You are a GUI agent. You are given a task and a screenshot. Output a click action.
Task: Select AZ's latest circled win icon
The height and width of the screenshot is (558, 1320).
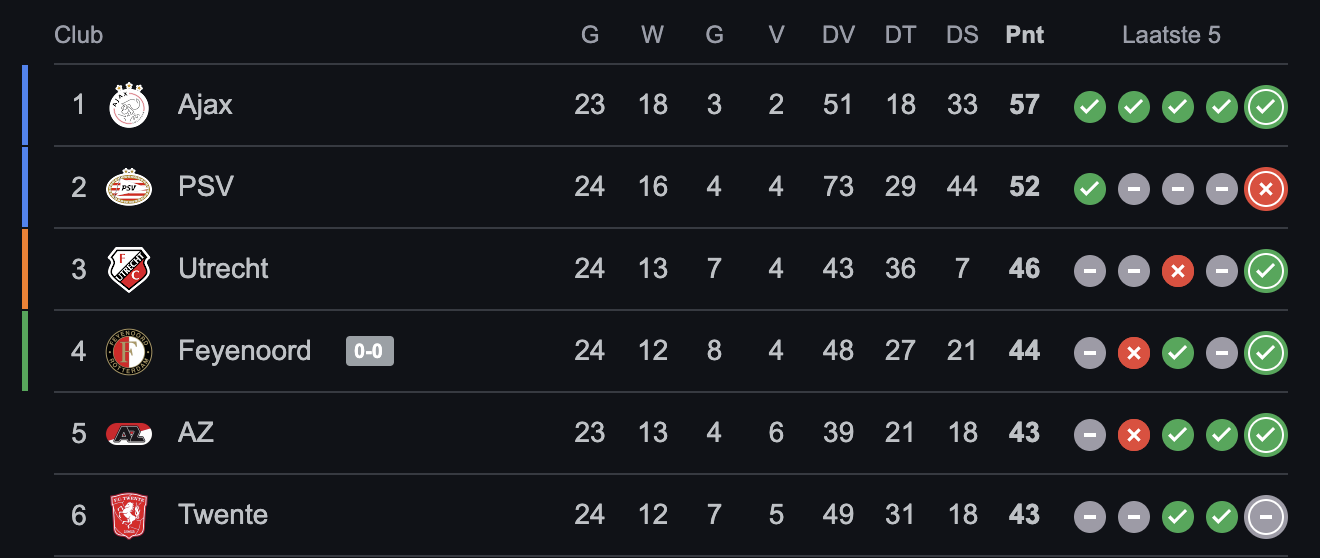(1266, 435)
